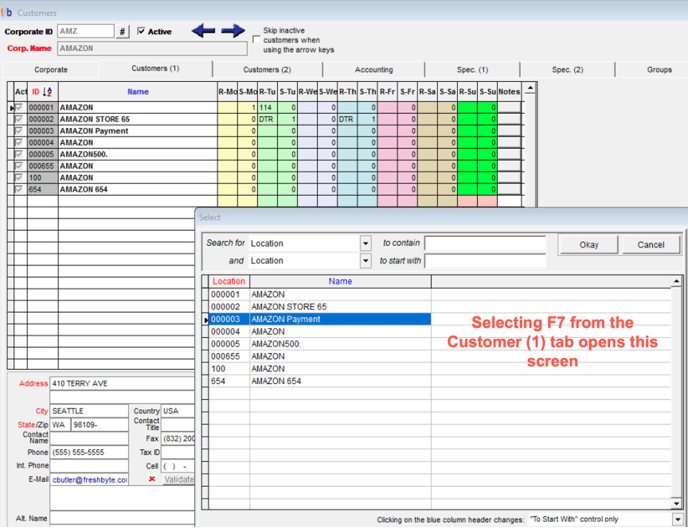
Task: Click the Freshbyte app icon in title bar
Action: pos(7,12)
